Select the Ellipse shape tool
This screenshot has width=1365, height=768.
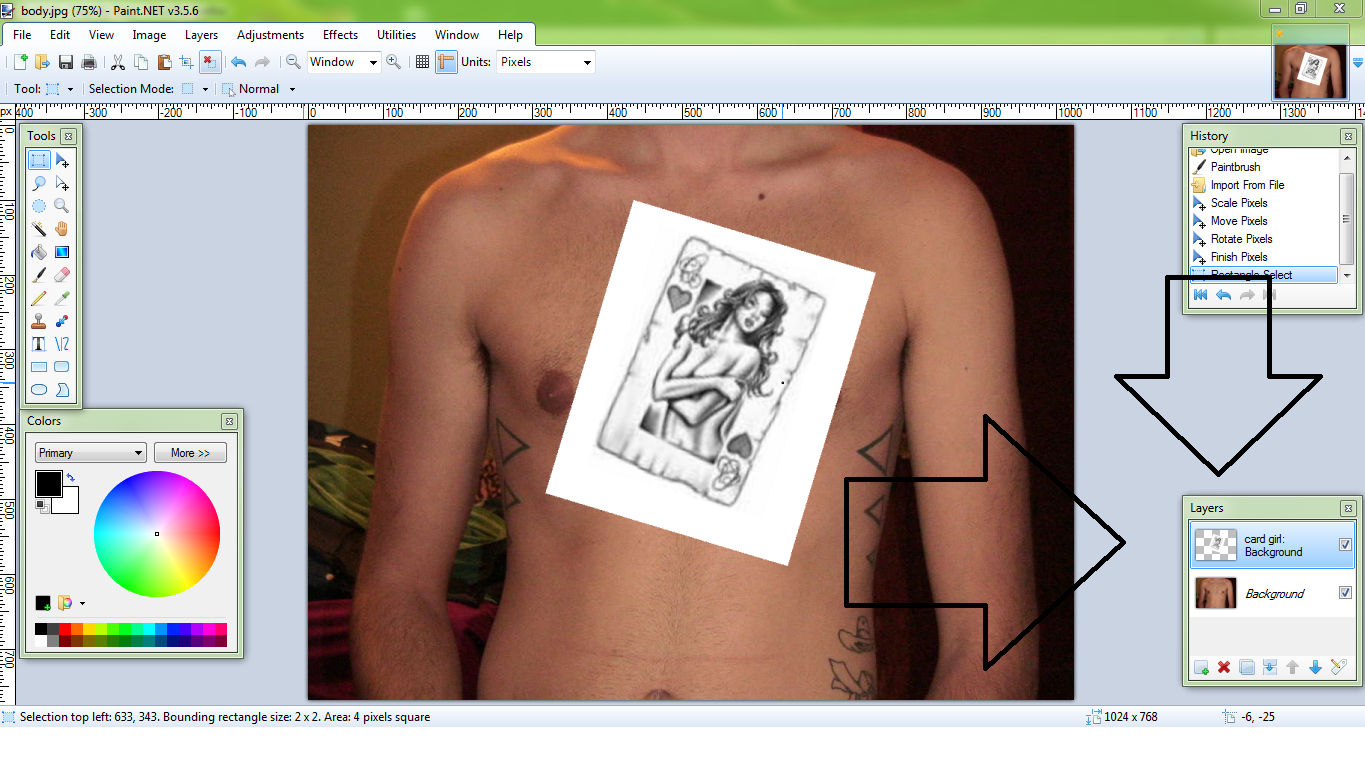(39, 390)
